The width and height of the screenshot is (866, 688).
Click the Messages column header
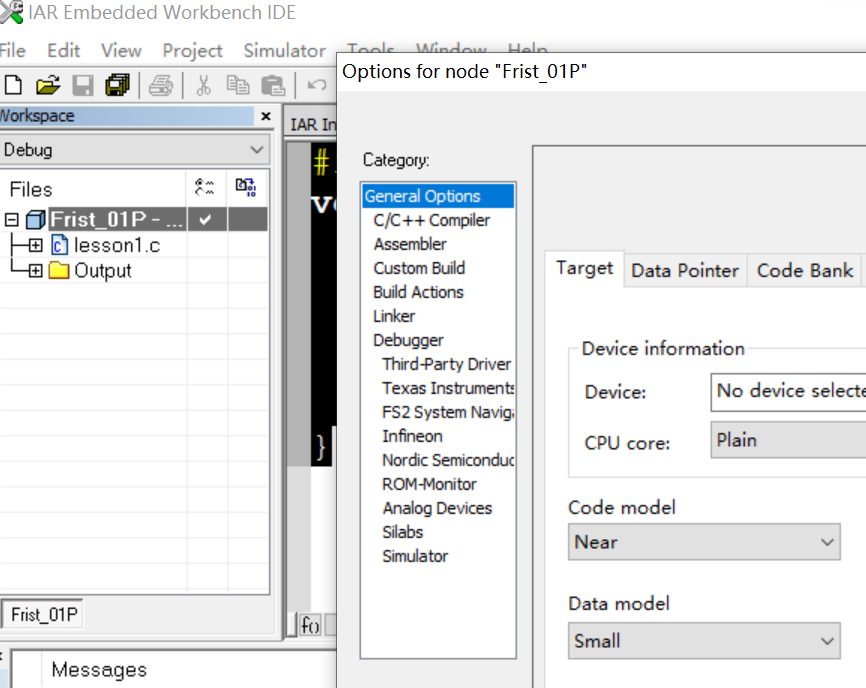point(99,670)
